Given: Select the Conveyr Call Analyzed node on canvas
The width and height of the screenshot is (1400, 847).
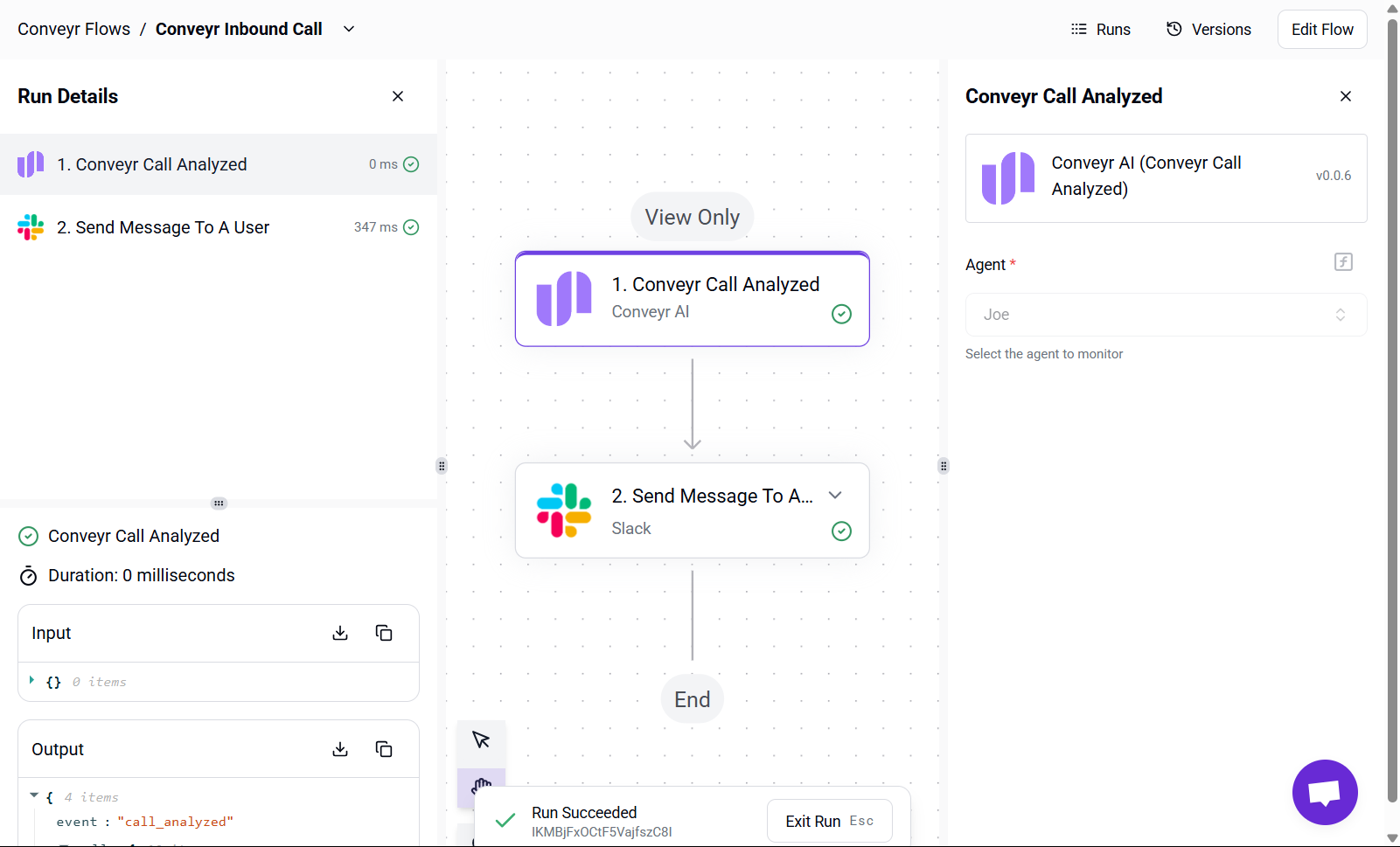Looking at the screenshot, I should (693, 299).
